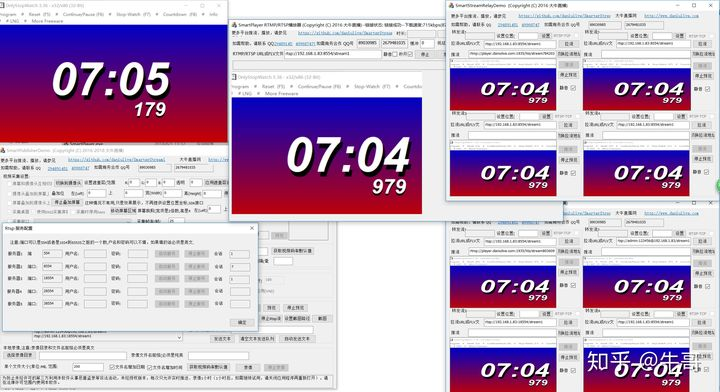Click 拉流 button of first stream in lower relay window
This screenshot has width=720, height=392.
point(568,241)
